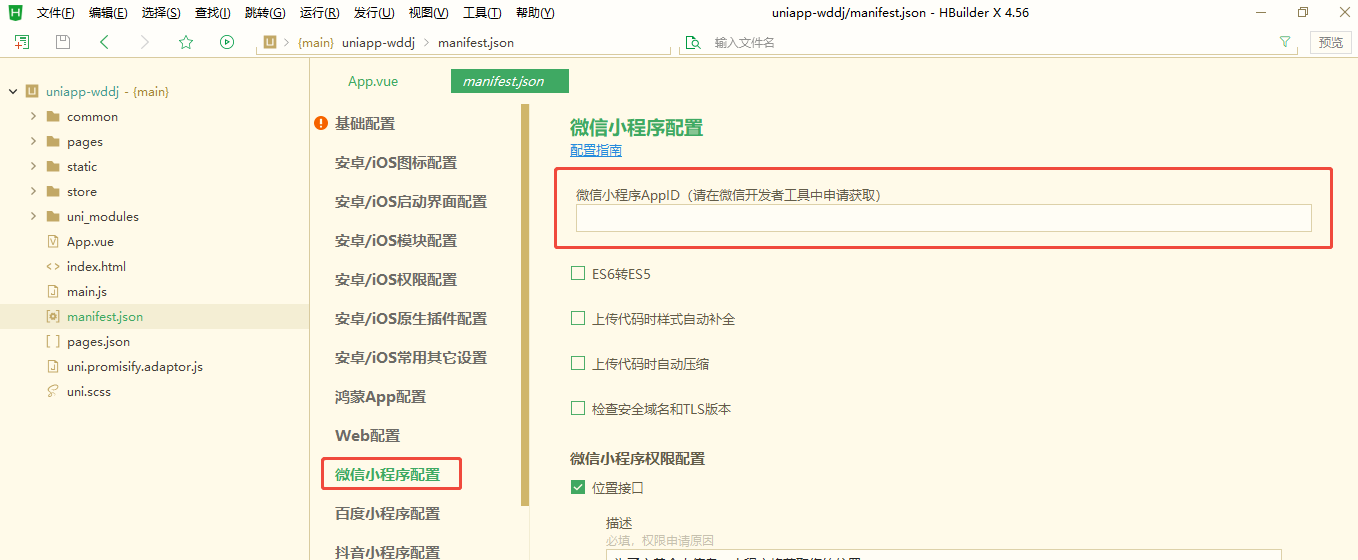Click breadcrumb chevron before manifest.json

coord(427,43)
